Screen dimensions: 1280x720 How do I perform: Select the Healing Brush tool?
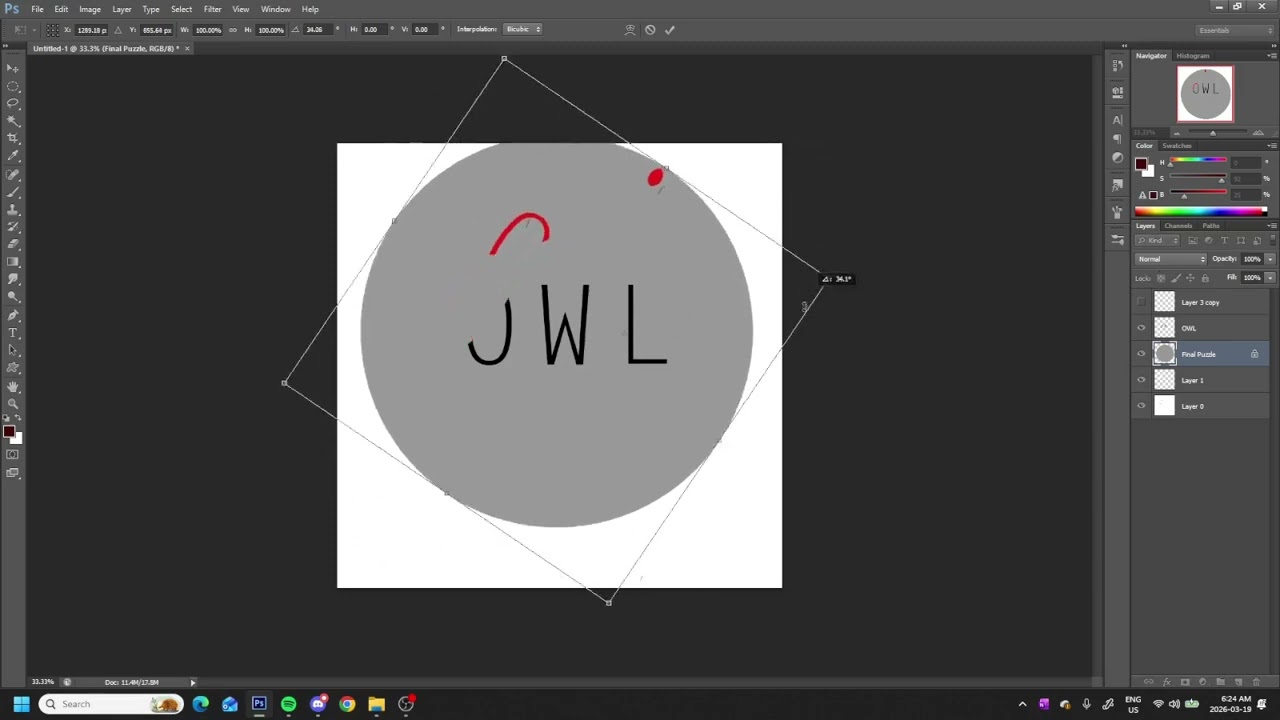point(13,174)
